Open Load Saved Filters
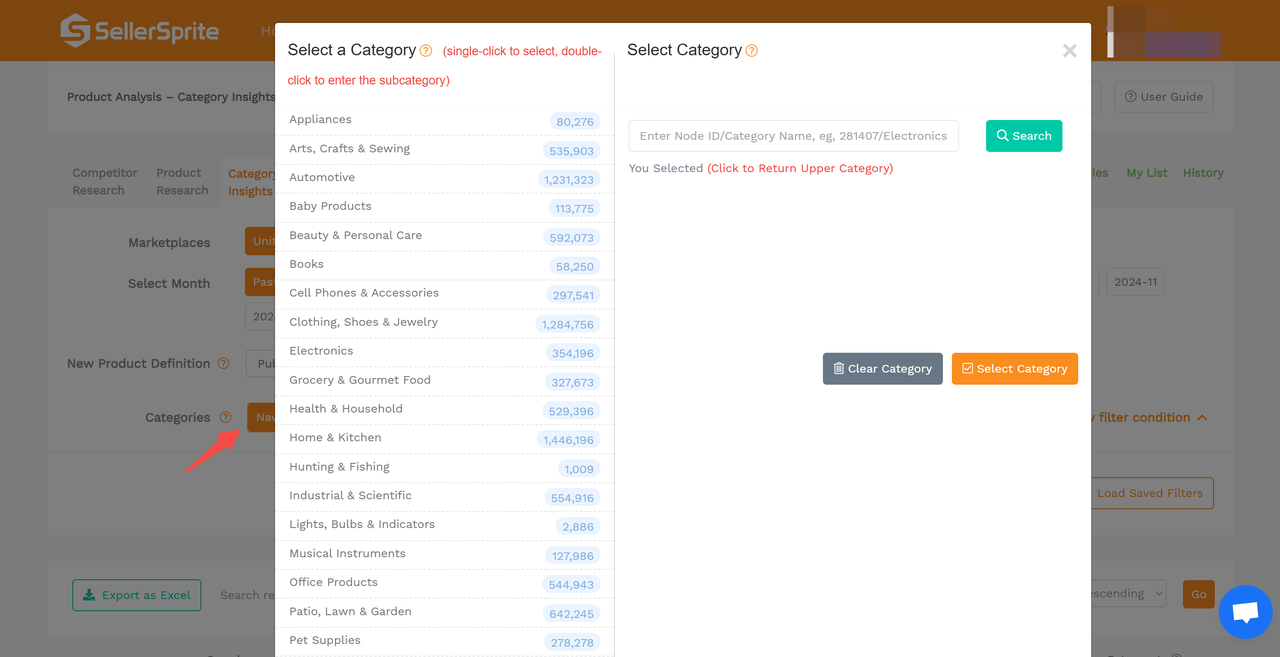 pyautogui.click(x=1150, y=493)
